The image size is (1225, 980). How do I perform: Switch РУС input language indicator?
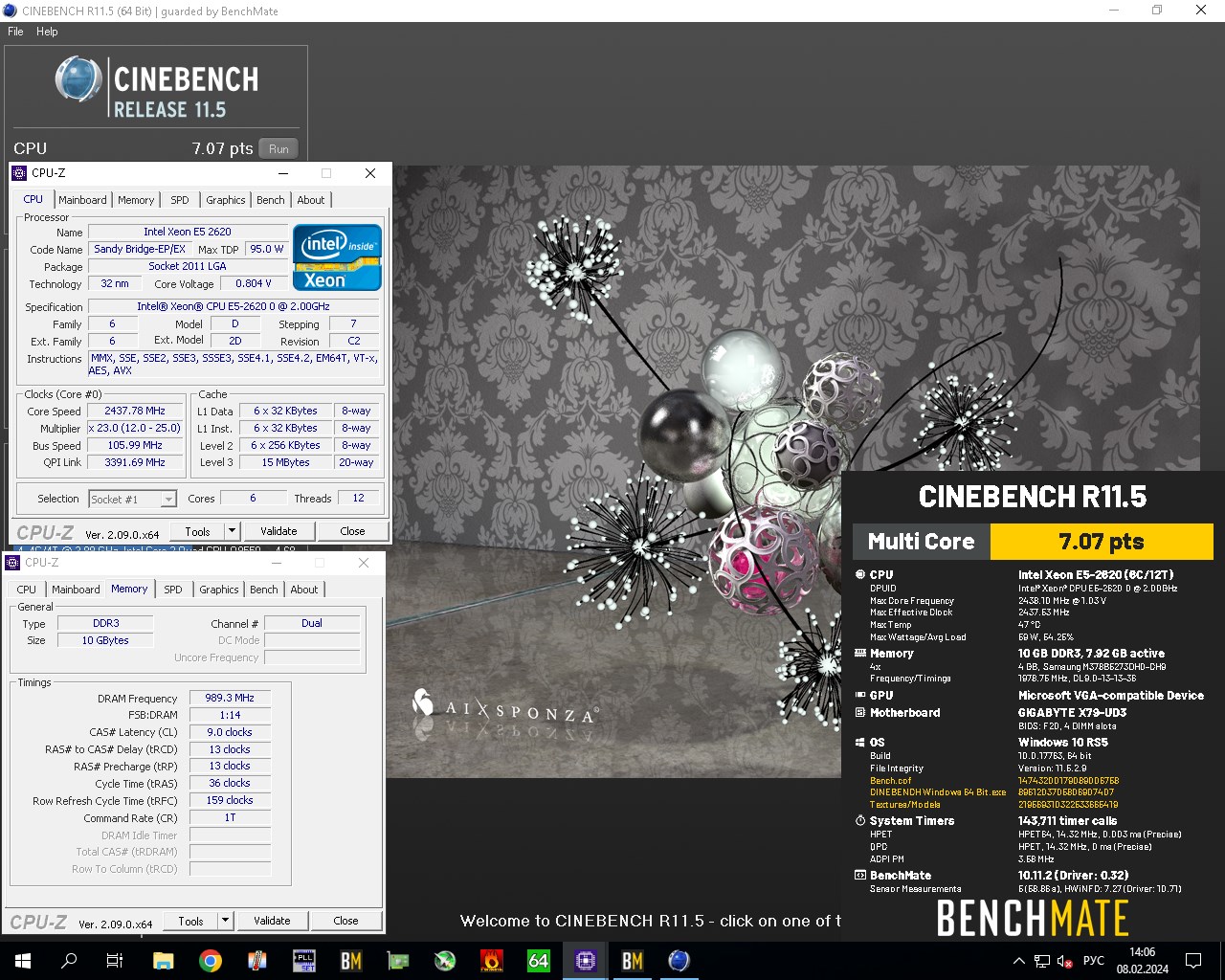[1094, 961]
